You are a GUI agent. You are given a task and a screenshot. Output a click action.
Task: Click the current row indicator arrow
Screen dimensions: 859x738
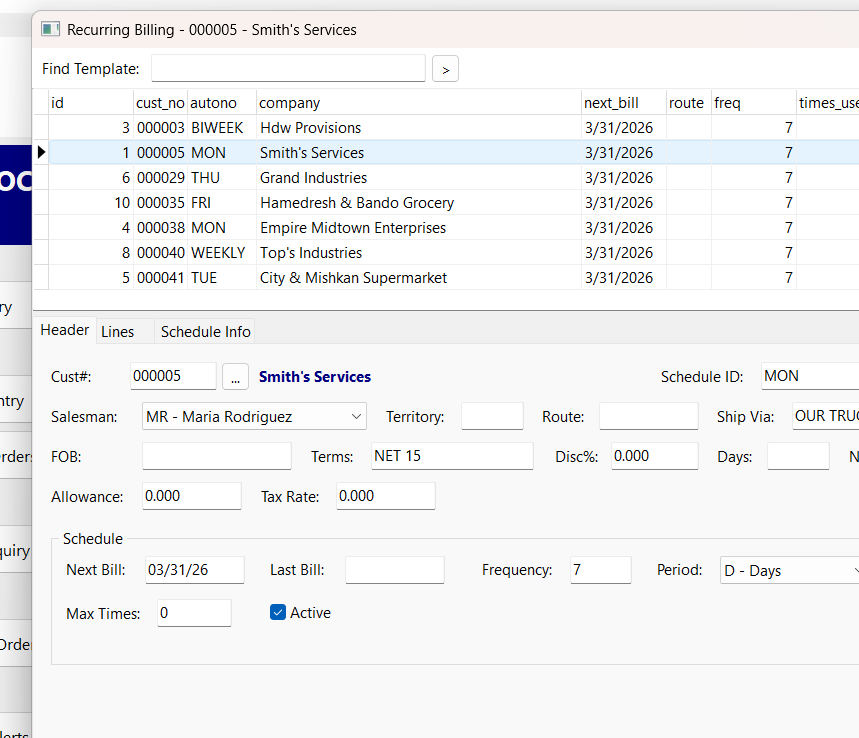41,152
